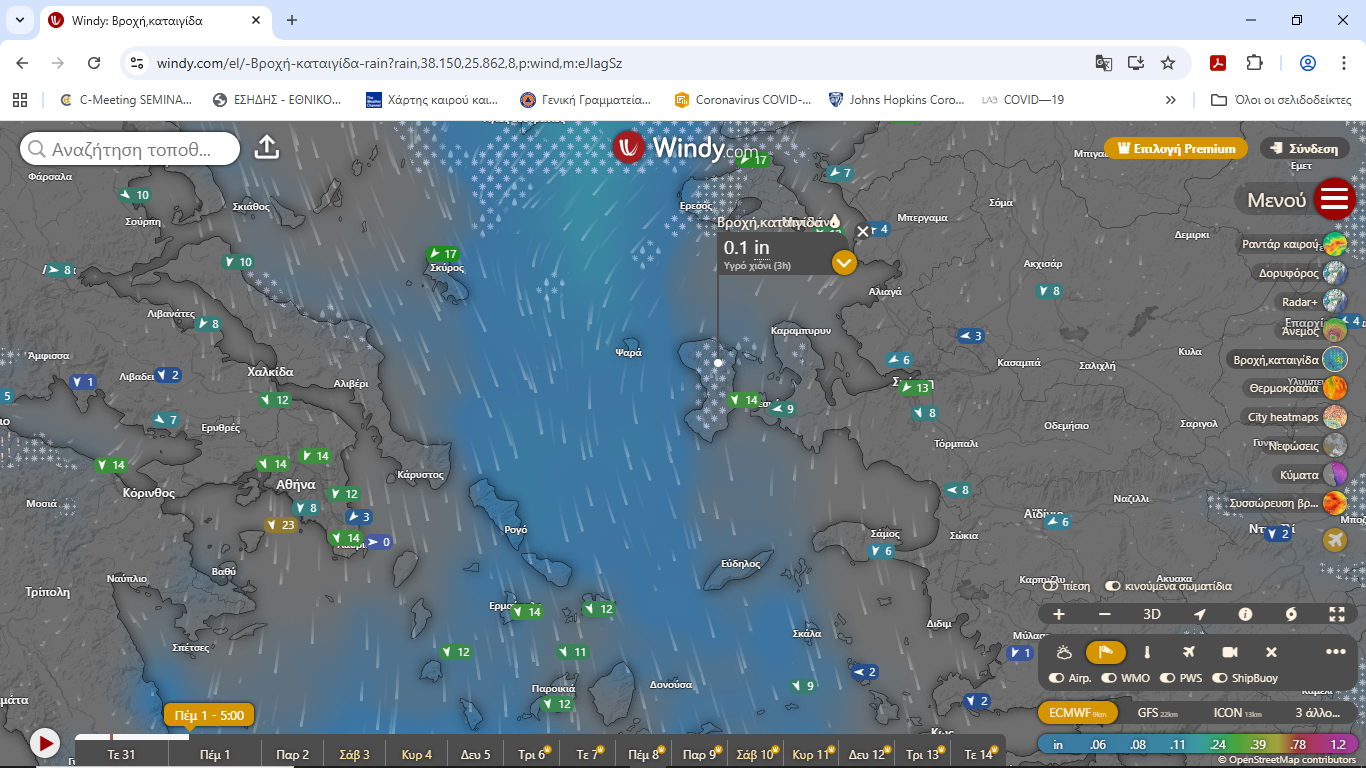1366x768 pixels.
Task: Click the Αναζήτηση τοποθ... search field
Action: [x=130, y=149]
